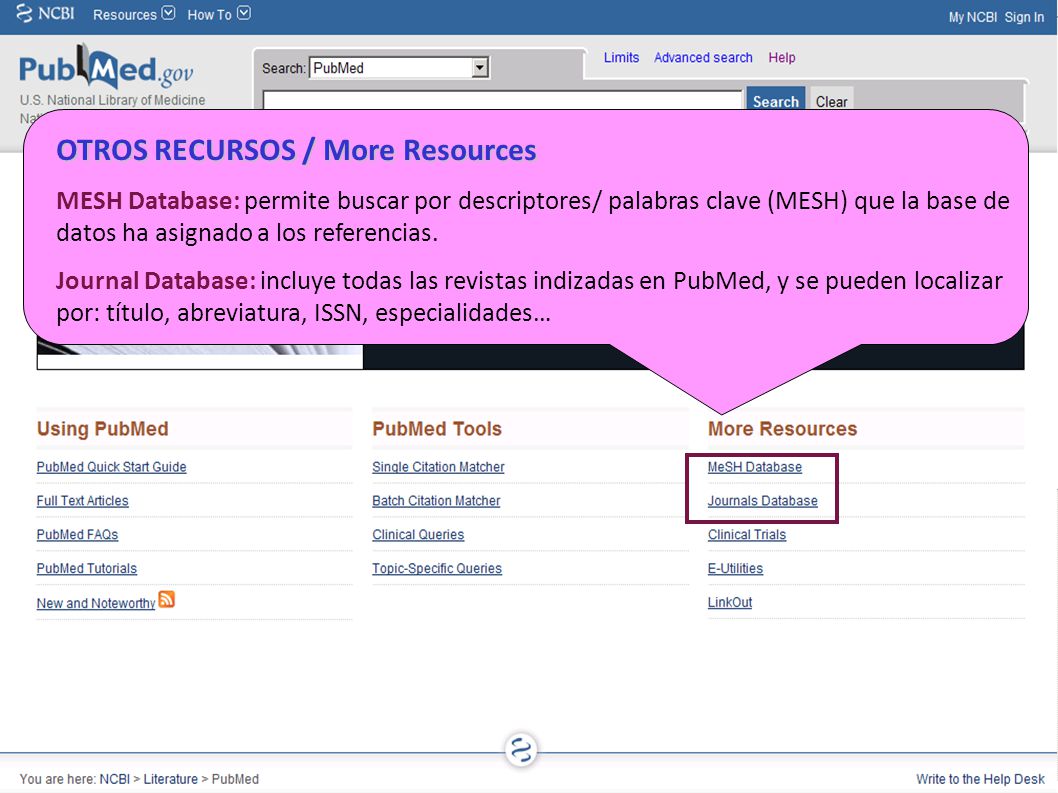This screenshot has width=1058, height=793.
Task: Open Topic-Specific Queries link
Action: pyautogui.click(x=437, y=568)
